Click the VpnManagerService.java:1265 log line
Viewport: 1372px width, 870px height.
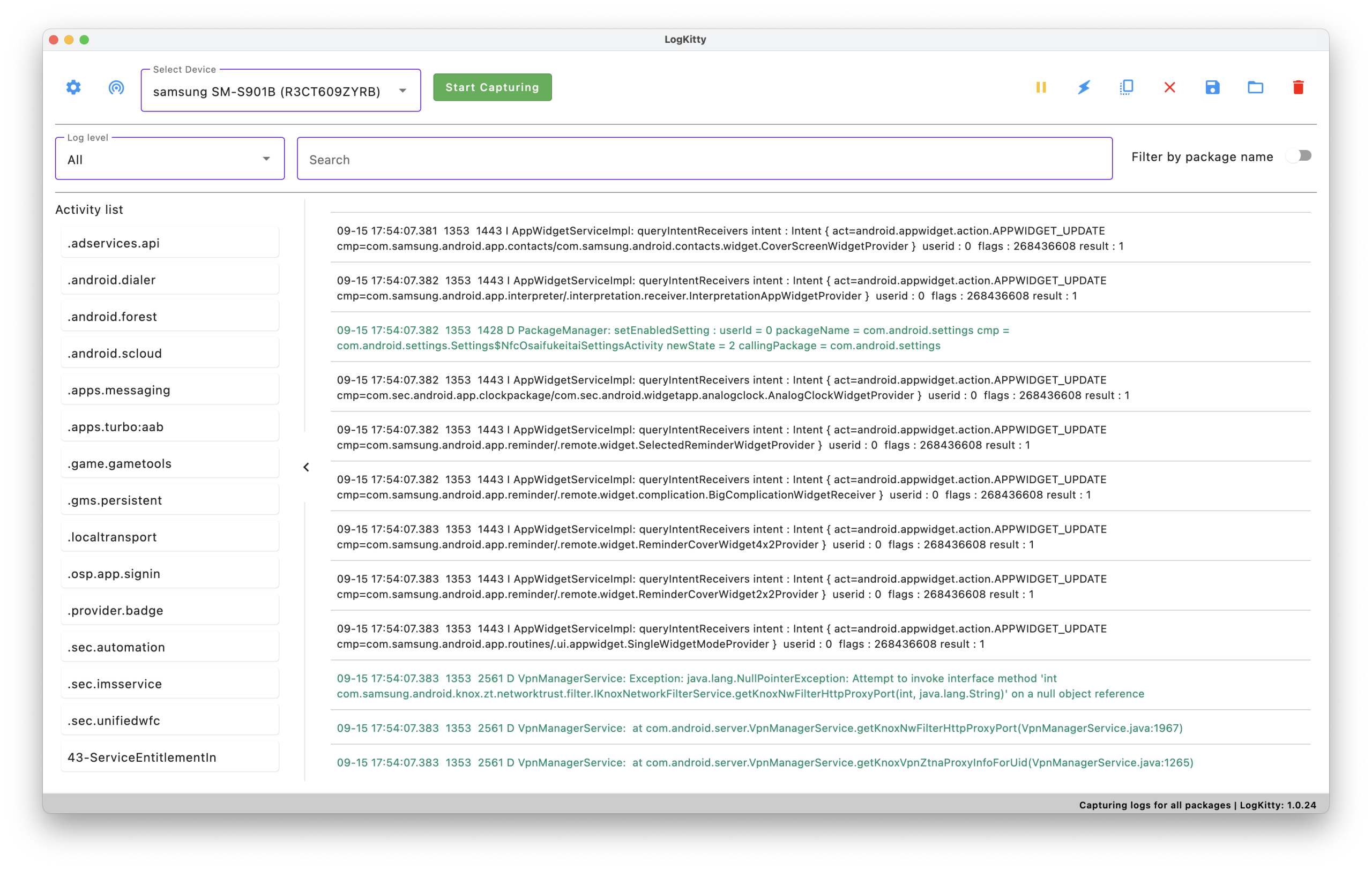821,762
